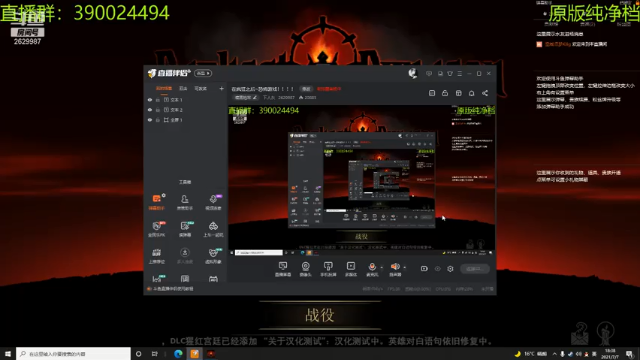The height and width of the screenshot is (360, 640).
Task: Click the red Darkest Dungeon taskbar icon
Action: (211, 354)
